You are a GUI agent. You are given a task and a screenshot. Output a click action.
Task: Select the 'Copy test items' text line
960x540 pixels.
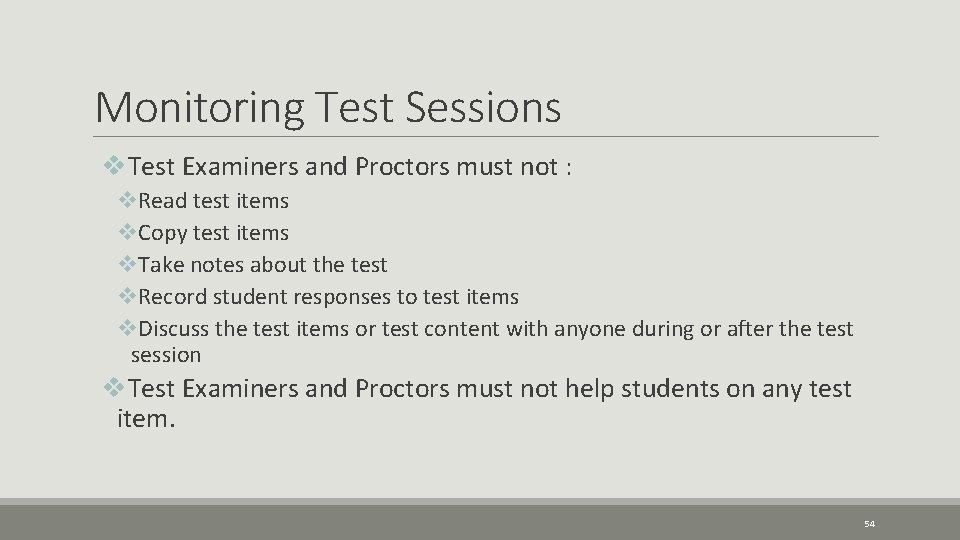coord(214,233)
